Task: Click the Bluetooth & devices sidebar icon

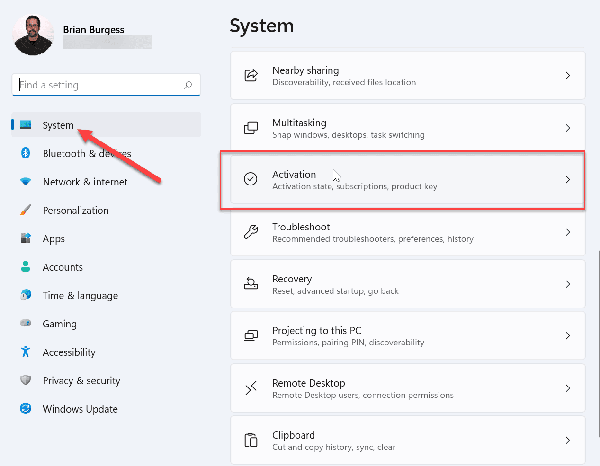Action: tap(25, 153)
